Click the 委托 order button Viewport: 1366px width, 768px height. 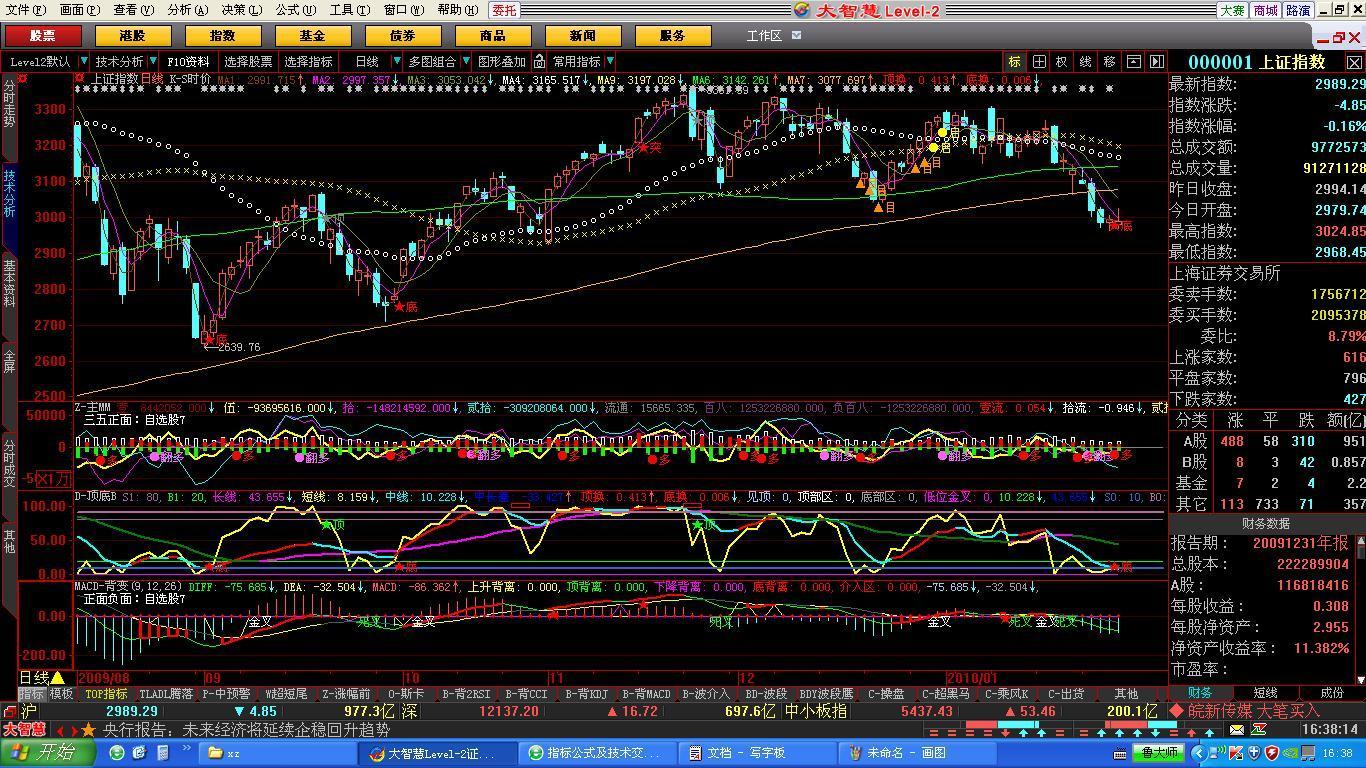click(x=505, y=10)
